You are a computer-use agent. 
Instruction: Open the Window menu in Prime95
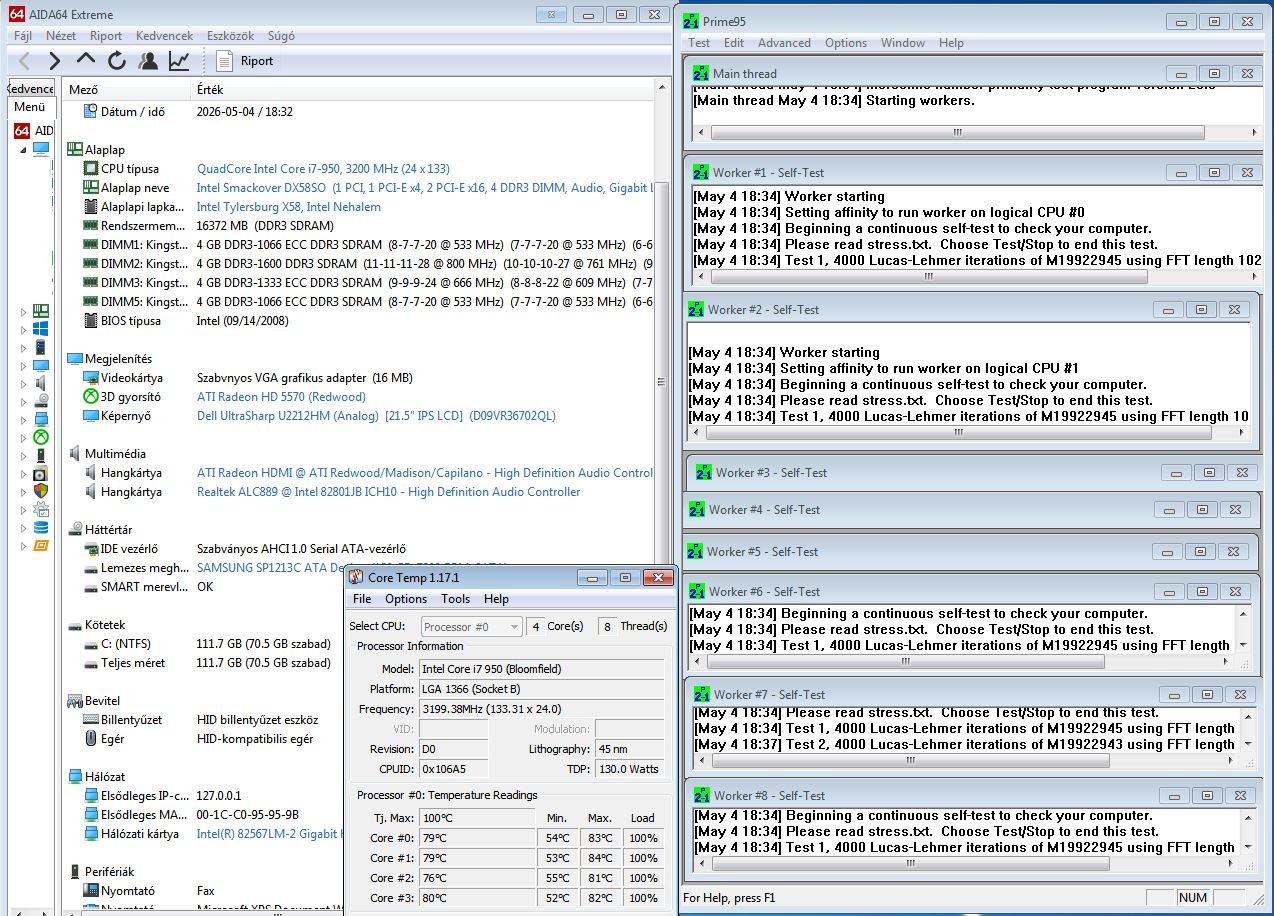tap(903, 43)
